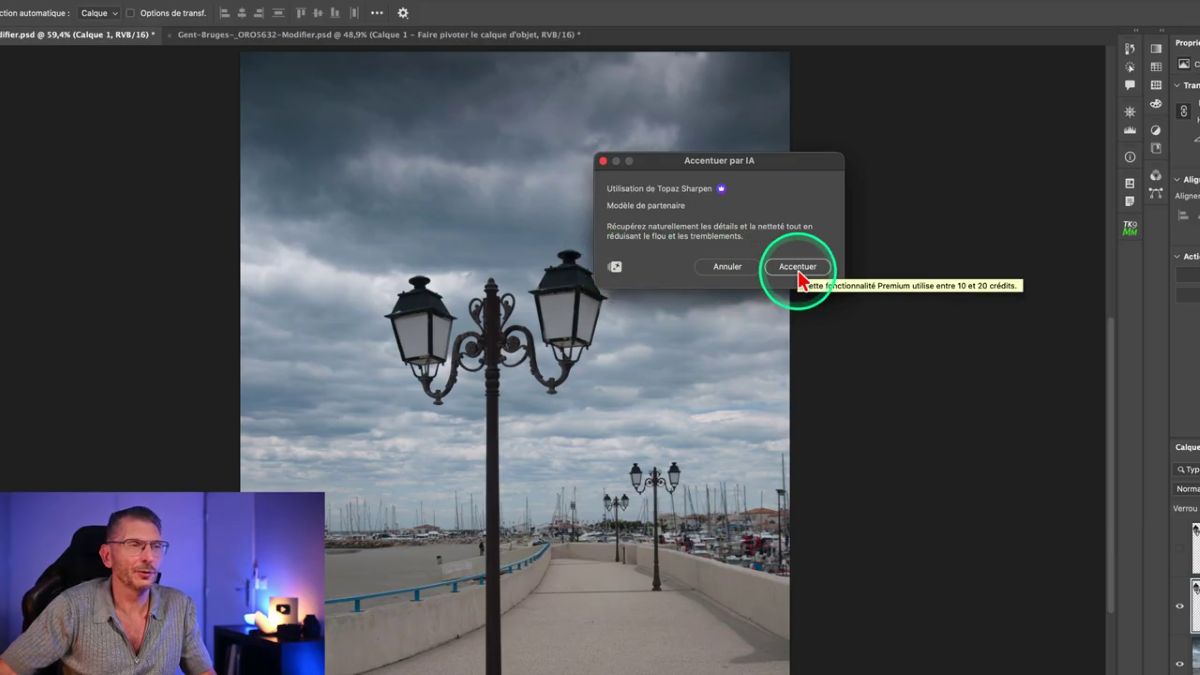Collapse the Transformation section in Properties
Screen dimensions: 1200x675
1177,85
